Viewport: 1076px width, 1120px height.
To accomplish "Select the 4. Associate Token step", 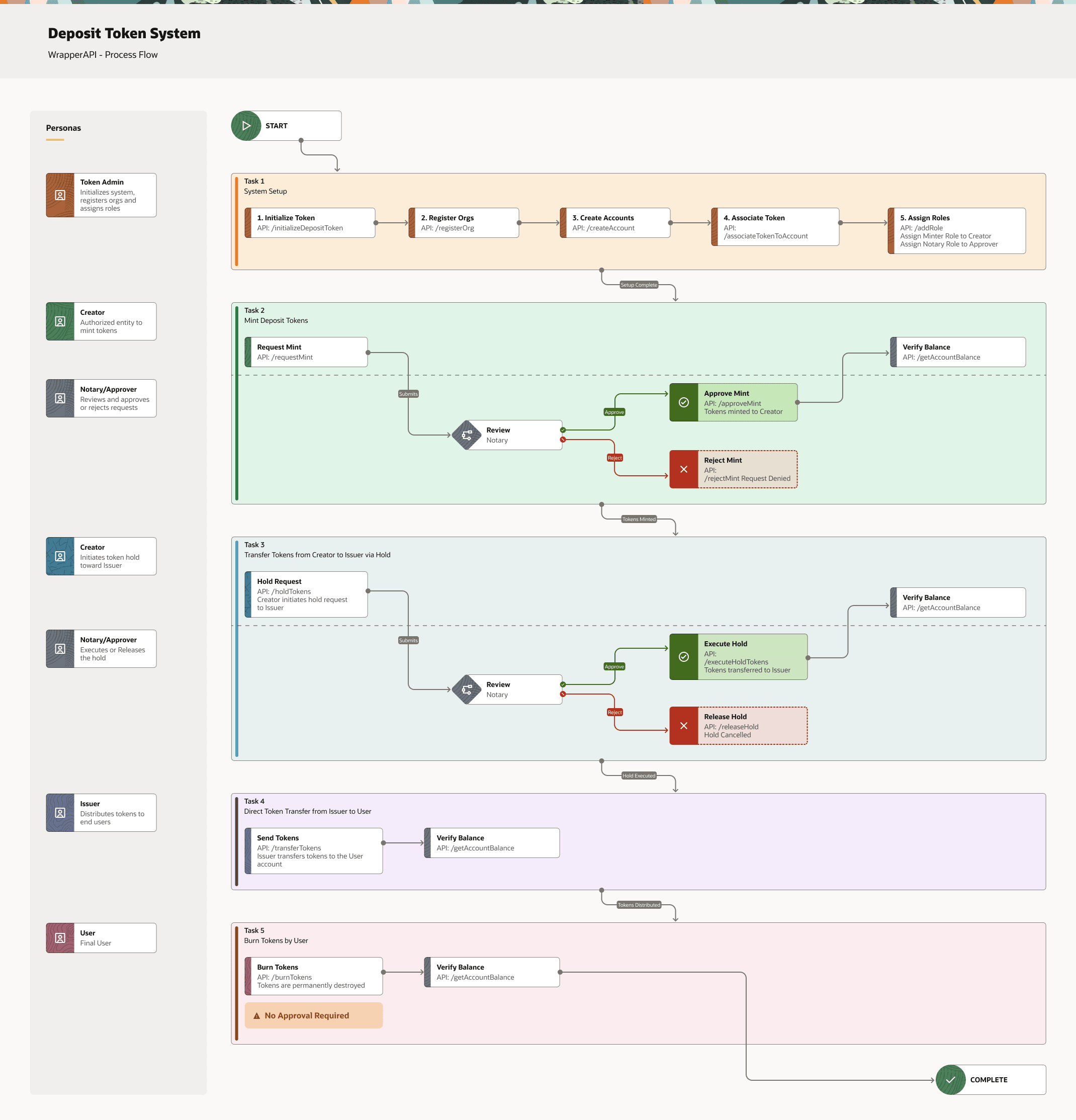I will [775, 227].
